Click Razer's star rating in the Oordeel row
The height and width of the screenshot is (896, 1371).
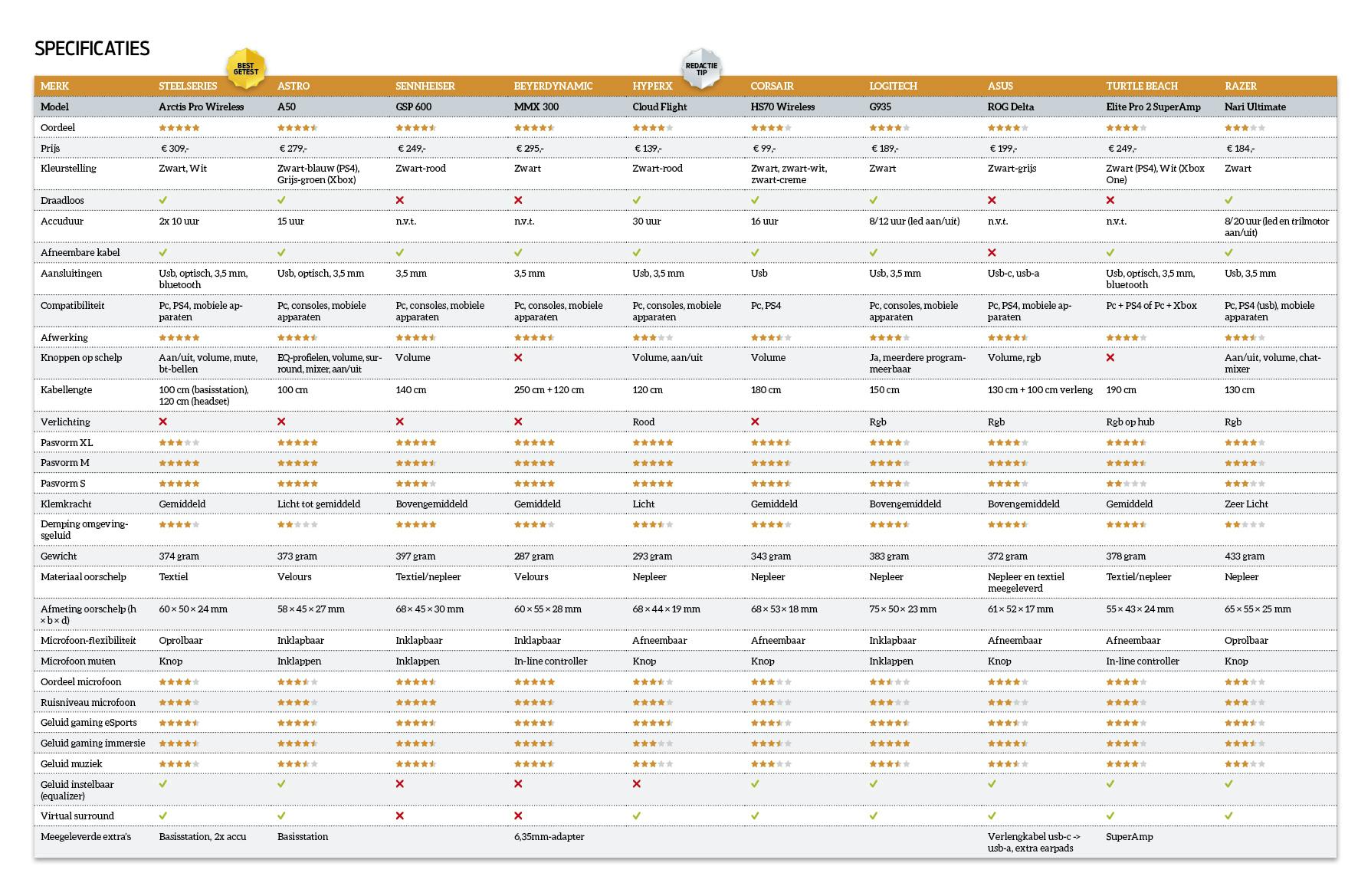(x=1245, y=128)
